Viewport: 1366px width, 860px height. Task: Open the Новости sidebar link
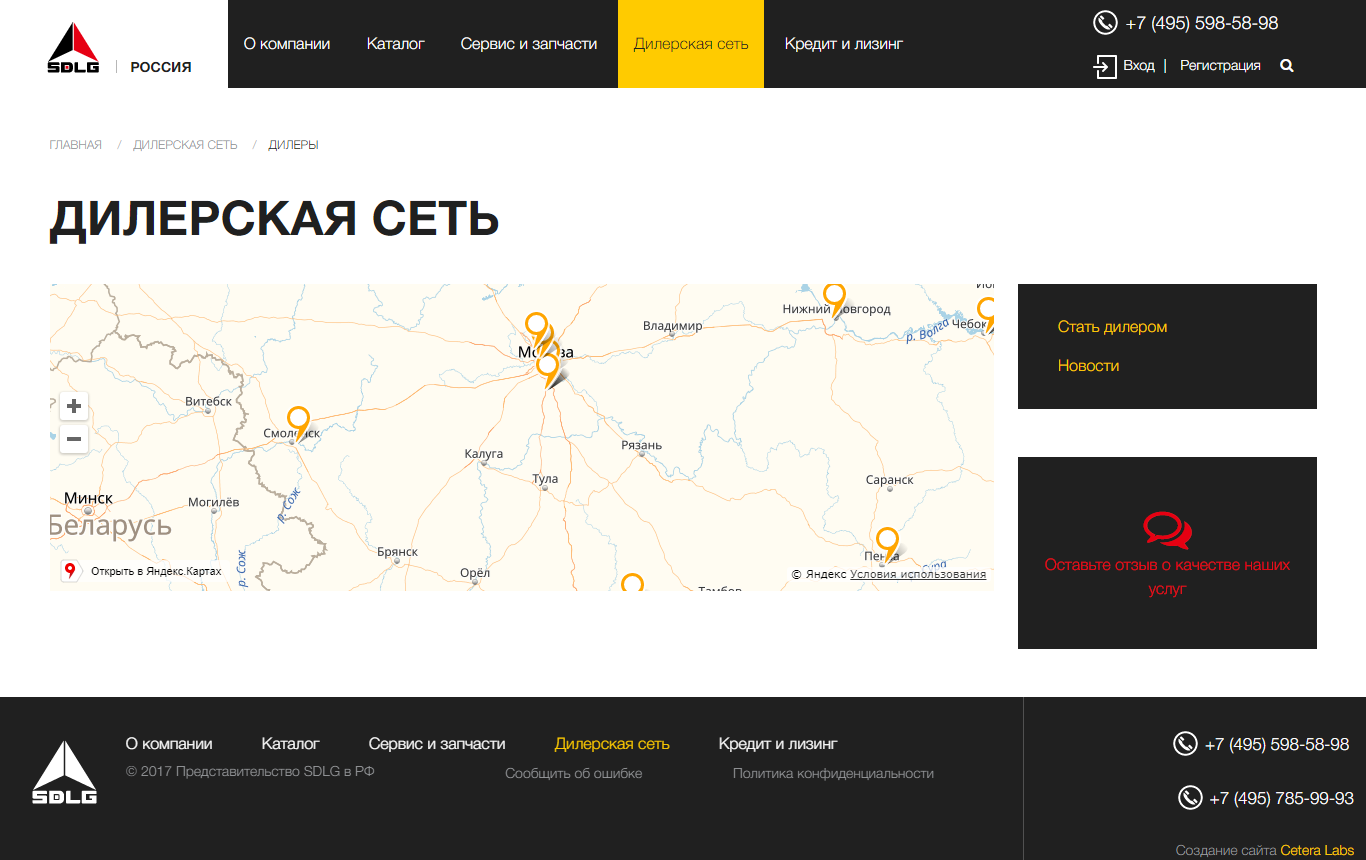(1088, 366)
